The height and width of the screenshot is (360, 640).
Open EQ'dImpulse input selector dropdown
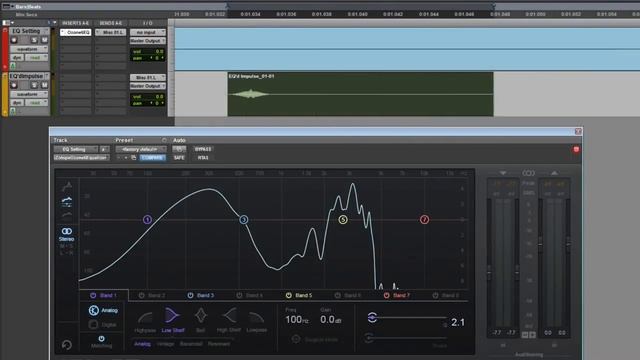click(x=148, y=77)
